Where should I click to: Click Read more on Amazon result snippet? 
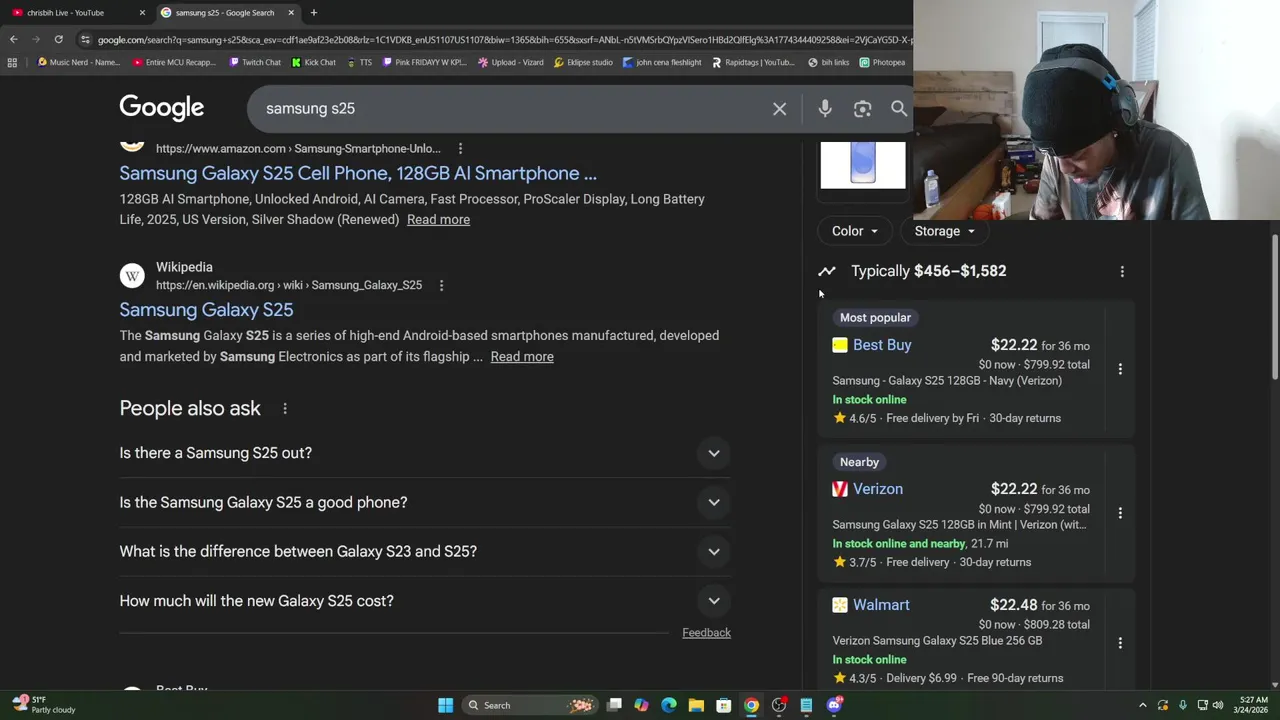tap(438, 220)
